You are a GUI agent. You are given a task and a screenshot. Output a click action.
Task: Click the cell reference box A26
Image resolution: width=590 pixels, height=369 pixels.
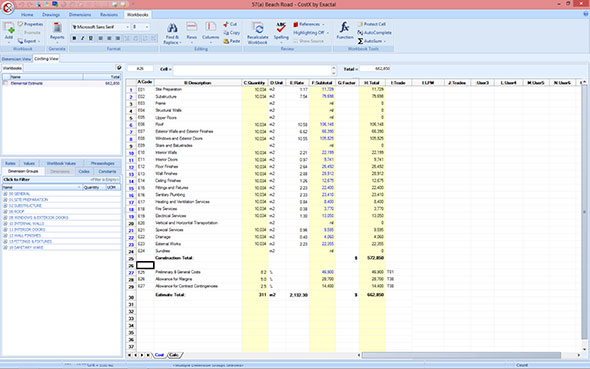pos(140,69)
